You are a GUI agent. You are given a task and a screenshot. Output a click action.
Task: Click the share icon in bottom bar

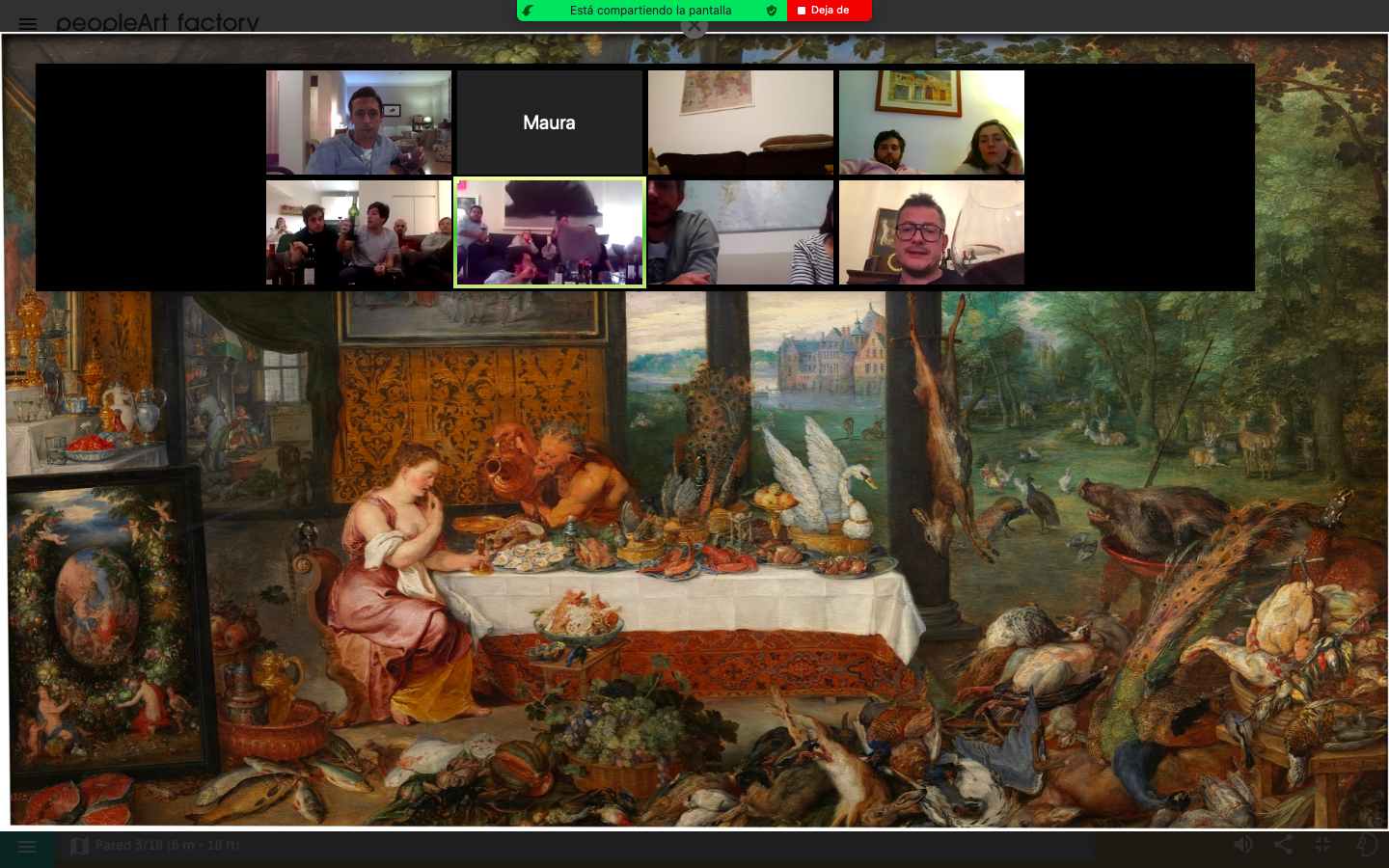(1283, 845)
